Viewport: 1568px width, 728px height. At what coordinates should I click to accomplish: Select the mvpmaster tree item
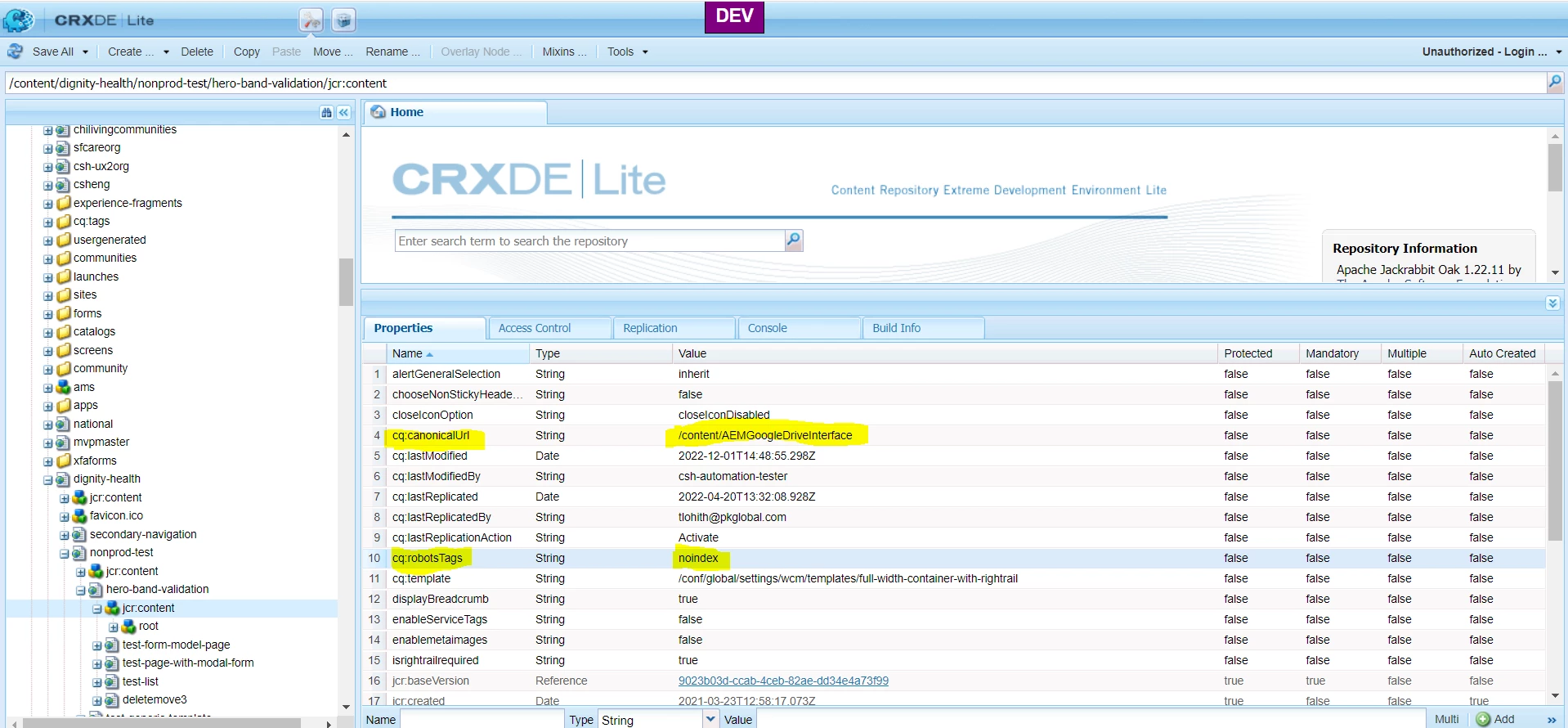101,442
